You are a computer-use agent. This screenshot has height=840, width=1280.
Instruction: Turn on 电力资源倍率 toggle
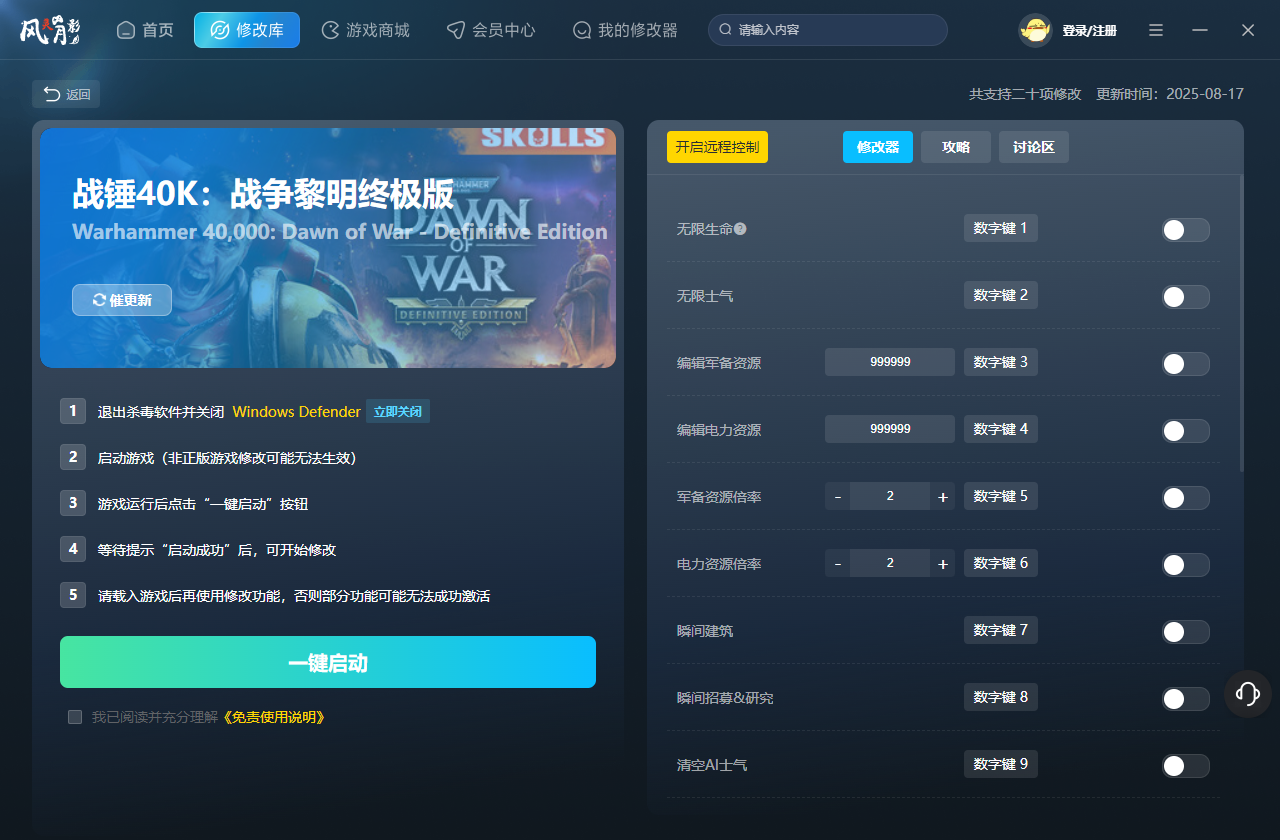click(1186, 565)
